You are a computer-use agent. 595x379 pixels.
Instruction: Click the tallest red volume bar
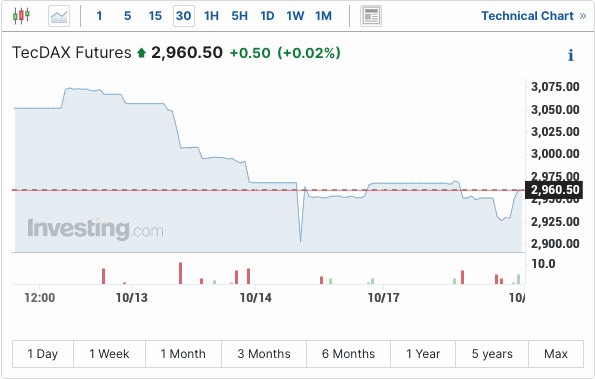coord(181,273)
